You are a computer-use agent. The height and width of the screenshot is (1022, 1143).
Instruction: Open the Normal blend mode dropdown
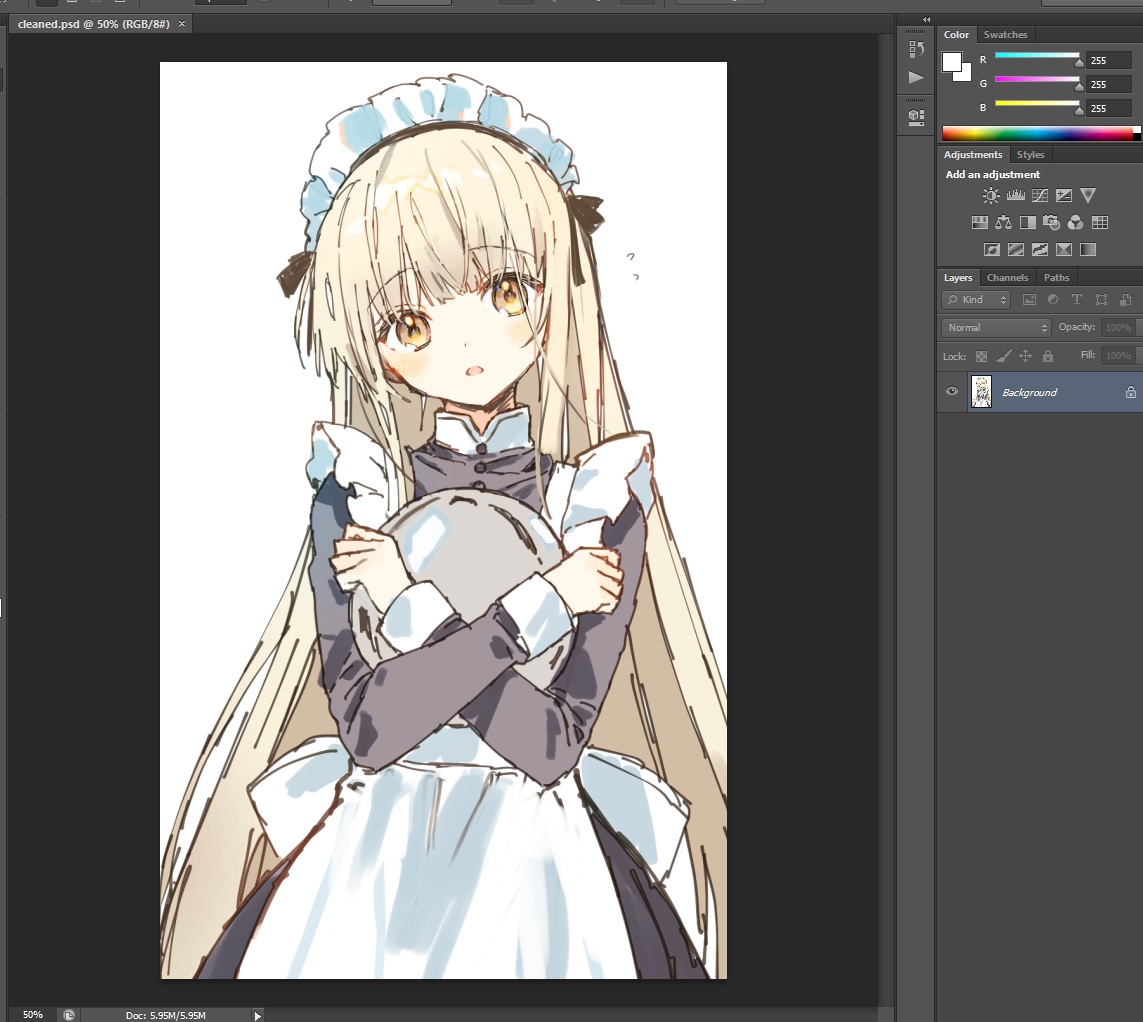click(996, 327)
